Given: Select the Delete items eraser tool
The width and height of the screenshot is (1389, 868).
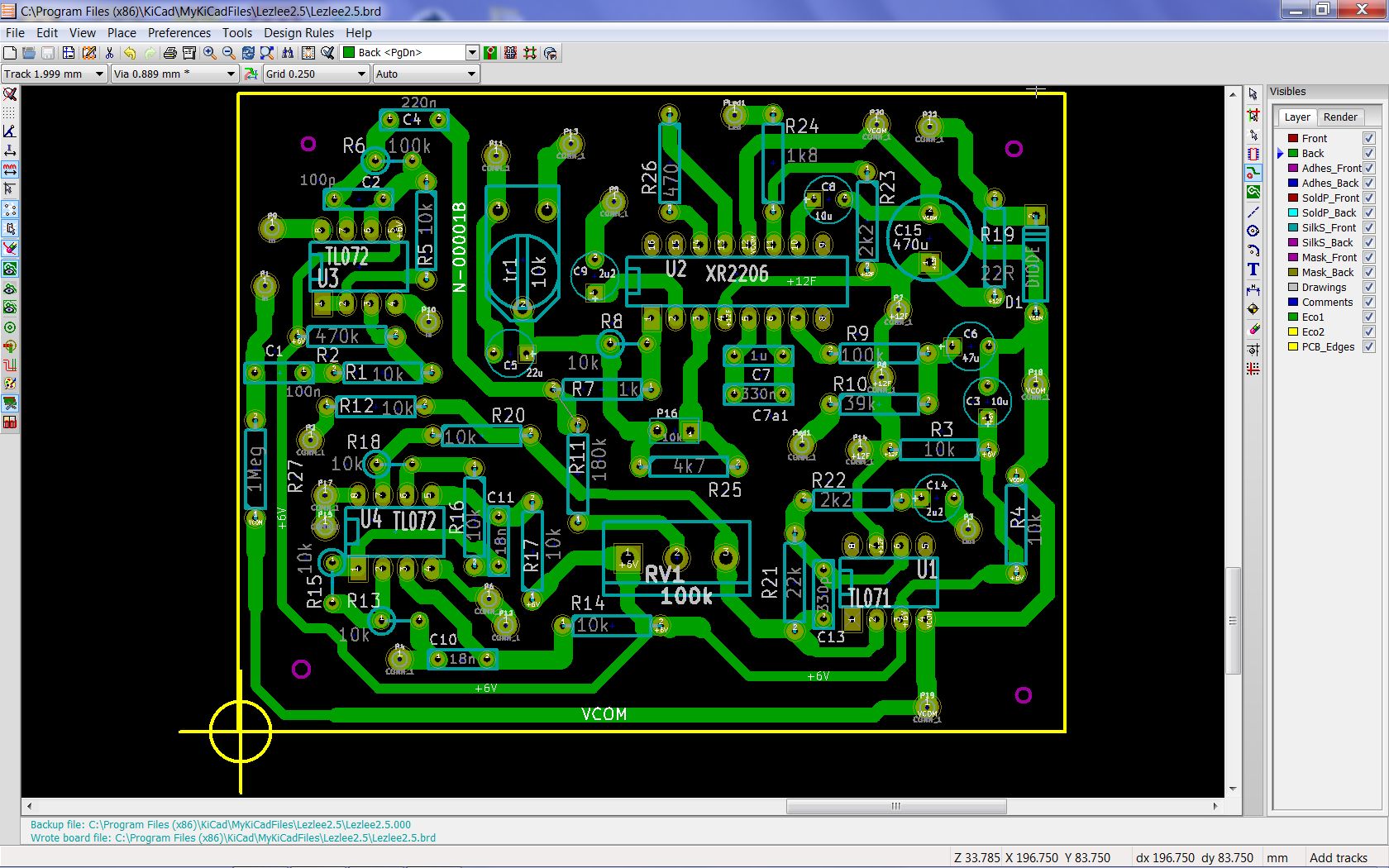Looking at the screenshot, I should tap(1253, 328).
